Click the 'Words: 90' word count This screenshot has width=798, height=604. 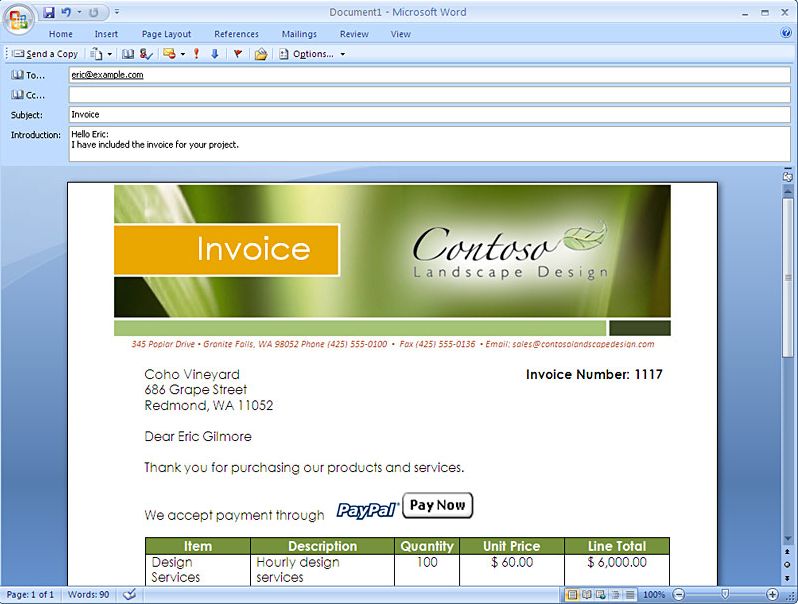pos(88,594)
